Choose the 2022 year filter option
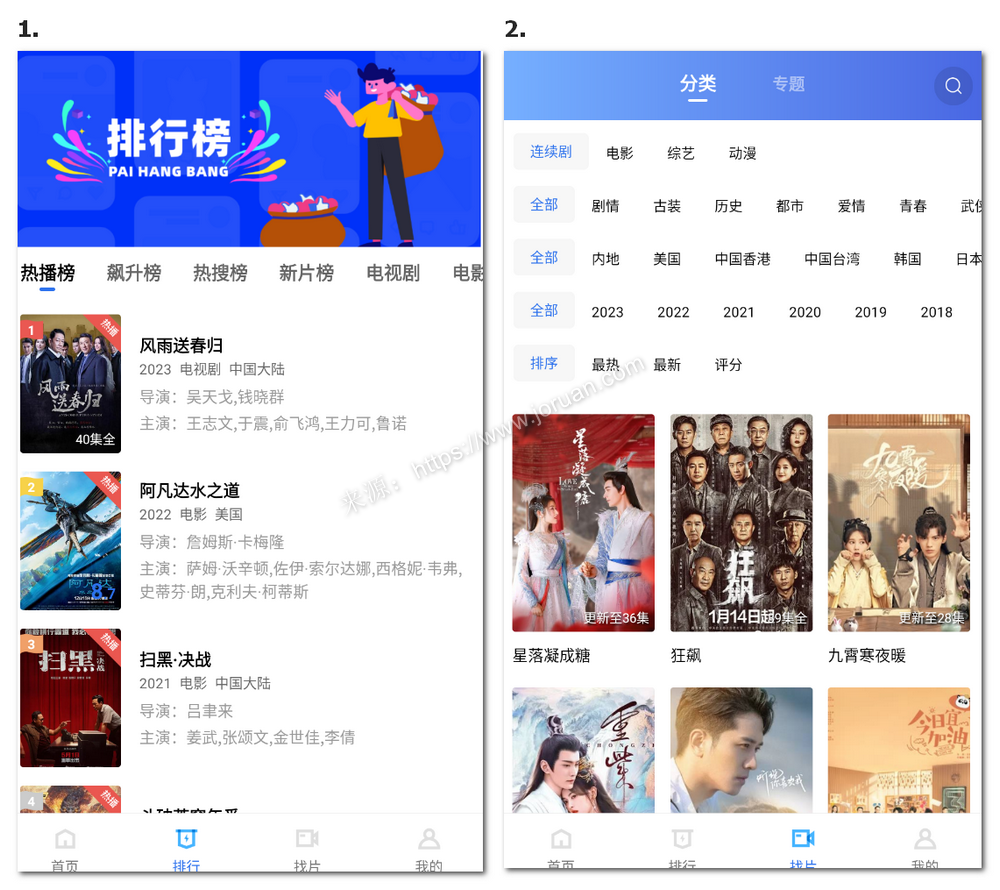Image resolution: width=1000 pixels, height=890 pixels. pos(673,312)
